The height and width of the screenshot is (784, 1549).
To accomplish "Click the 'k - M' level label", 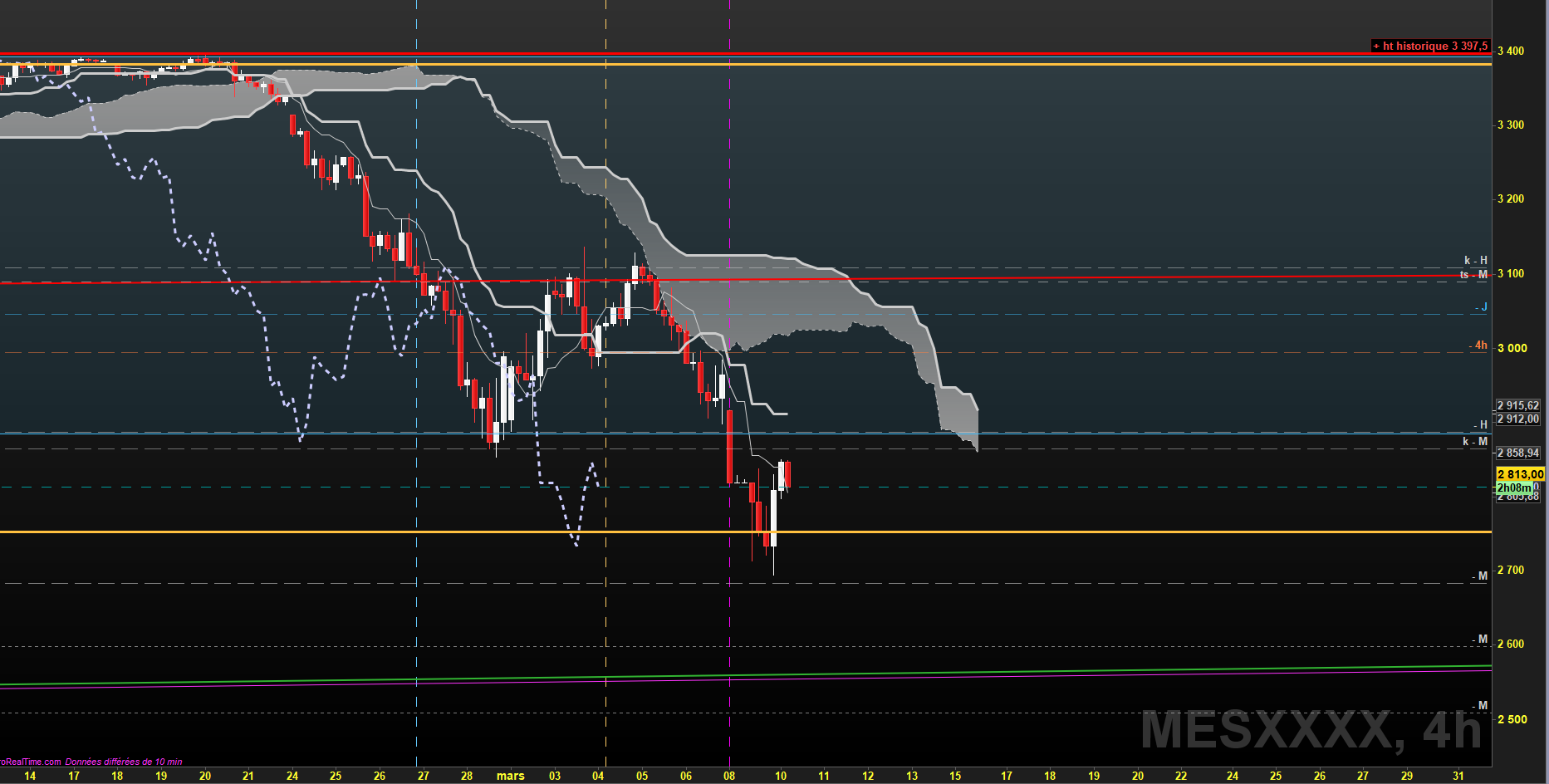I will (1475, 441).
